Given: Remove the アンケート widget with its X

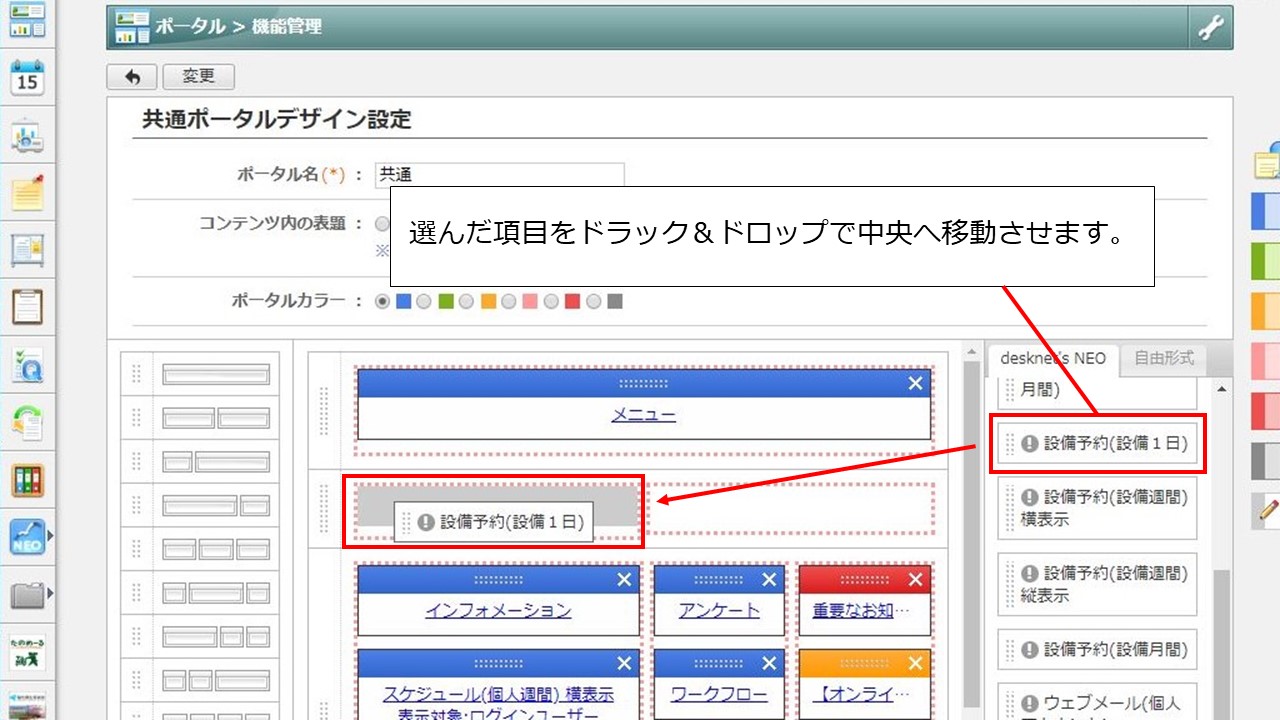Looking at the screenshot, I should 769,580.
